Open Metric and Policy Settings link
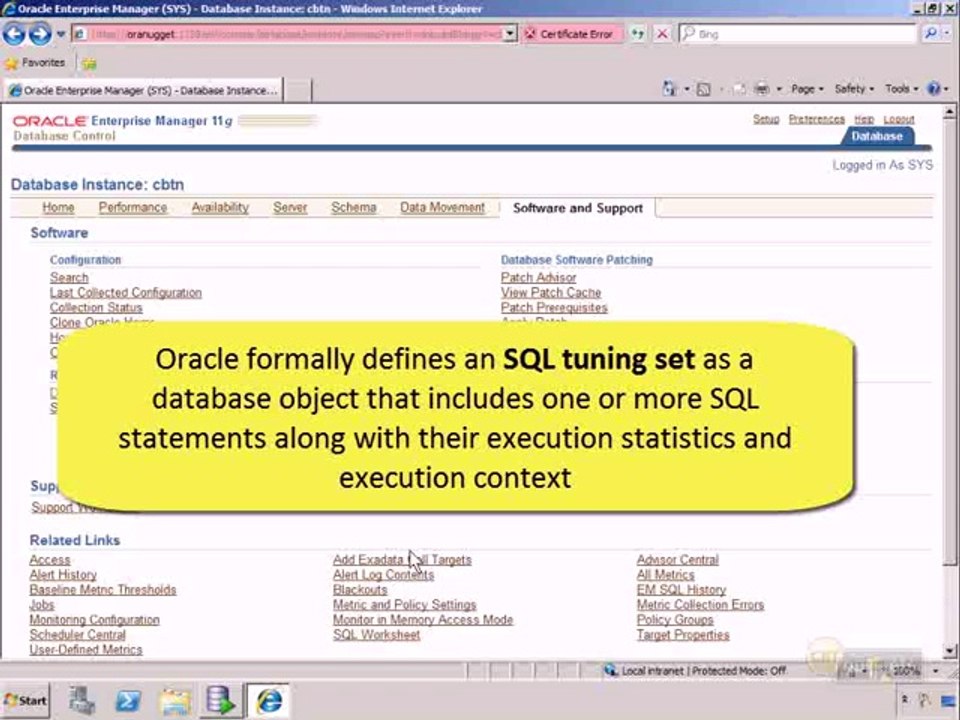960x720 pixels. pos(405,605)
